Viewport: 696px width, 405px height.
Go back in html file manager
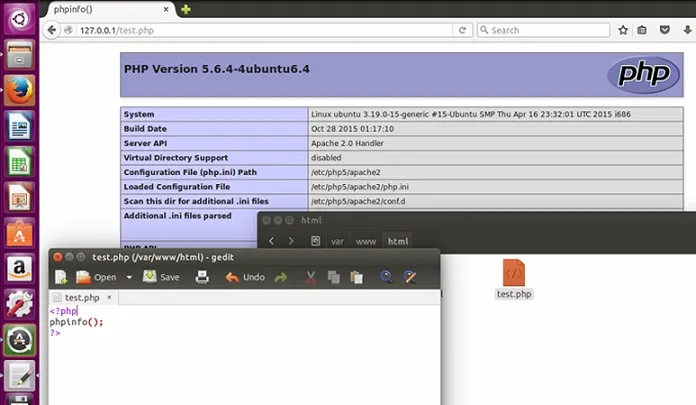point(272,241)
